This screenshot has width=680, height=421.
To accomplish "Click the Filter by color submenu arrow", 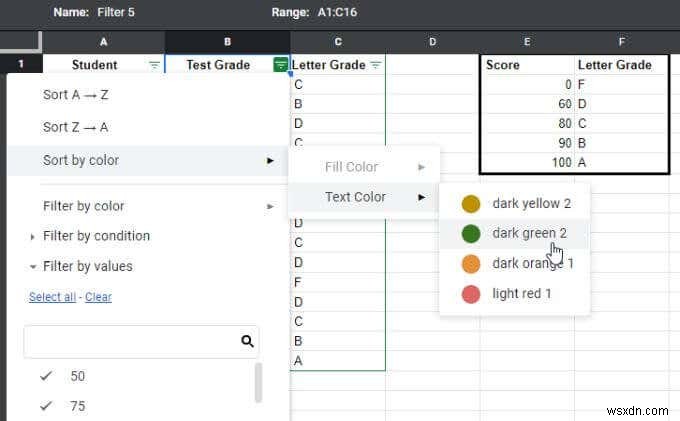I will pos(270,206).
